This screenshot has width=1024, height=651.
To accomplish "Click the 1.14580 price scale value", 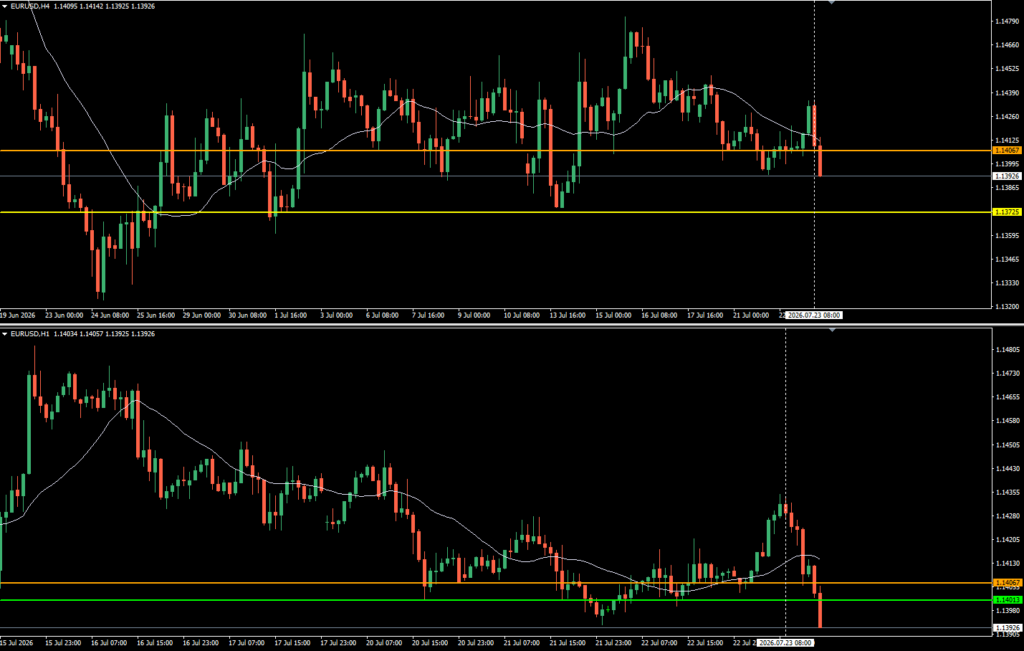I will pos(1006,421).
